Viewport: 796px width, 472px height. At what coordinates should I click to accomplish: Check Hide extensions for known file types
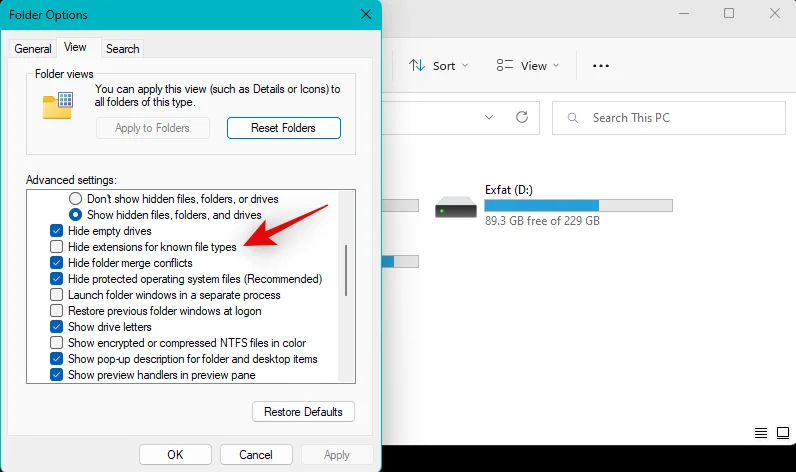[56, 247]
